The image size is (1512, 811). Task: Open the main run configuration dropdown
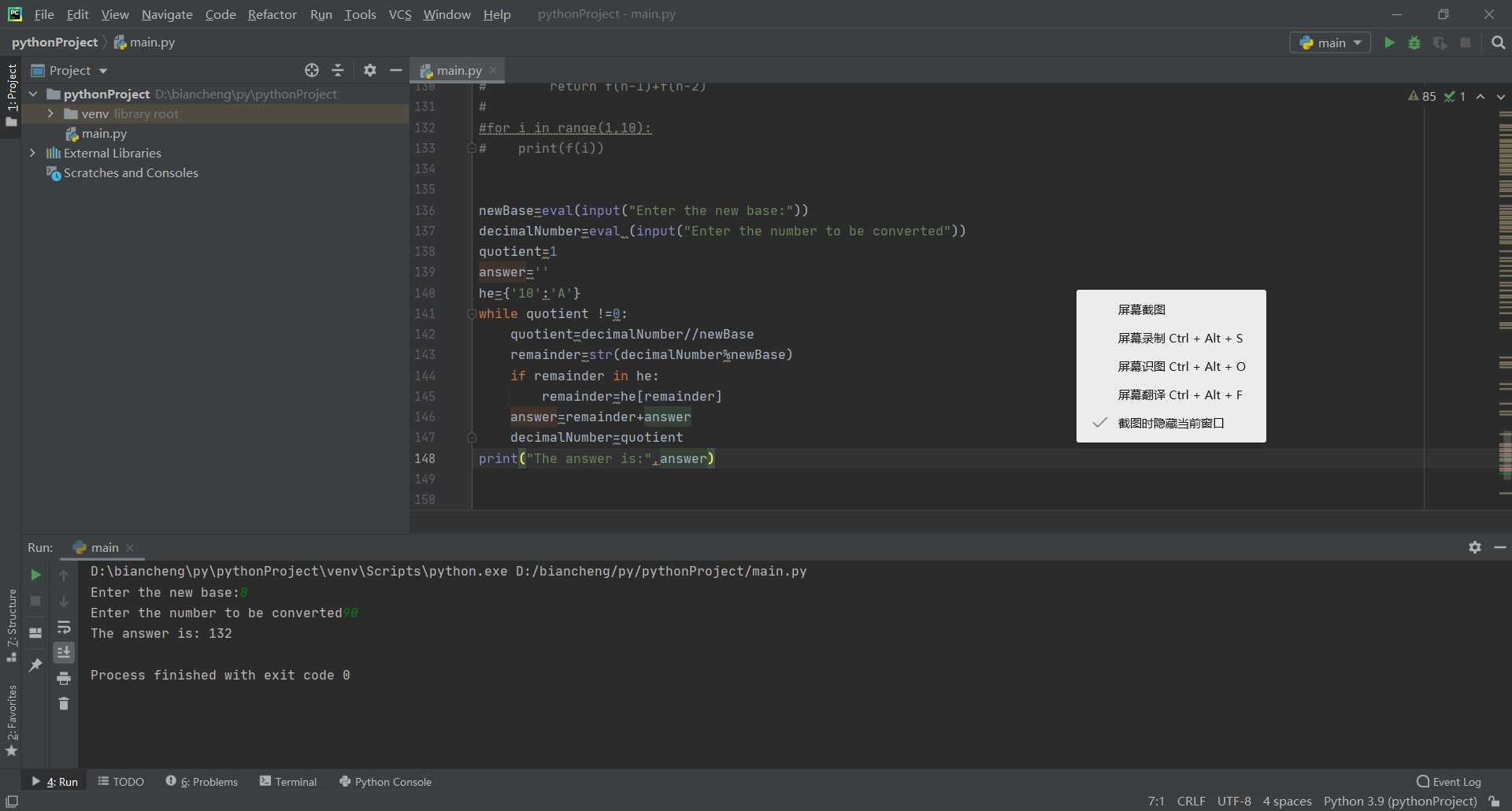click(1330, 43)
